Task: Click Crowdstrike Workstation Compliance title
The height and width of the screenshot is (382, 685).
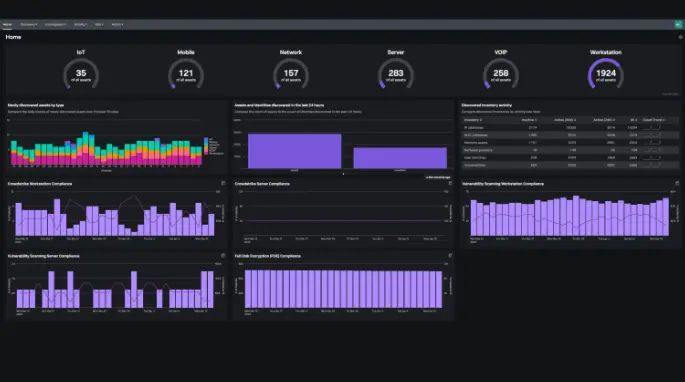Action: (x=40, y=184)
